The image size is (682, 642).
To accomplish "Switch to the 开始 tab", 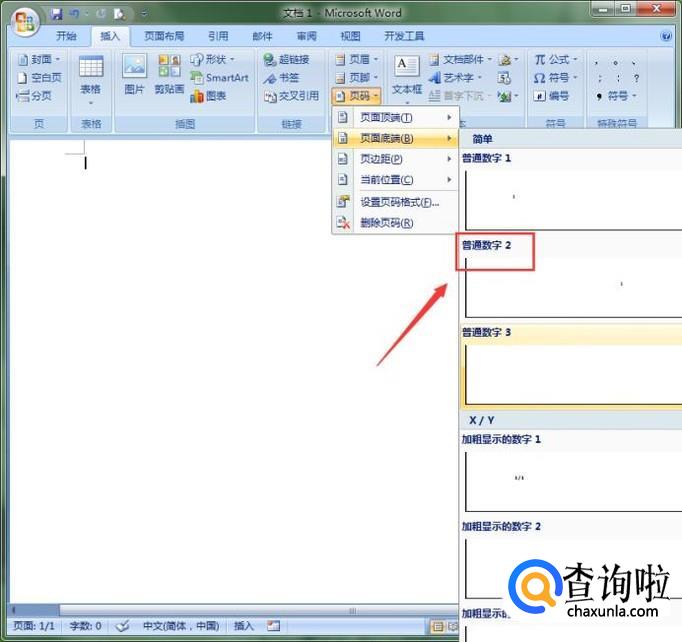I will (x=67, y=36).
